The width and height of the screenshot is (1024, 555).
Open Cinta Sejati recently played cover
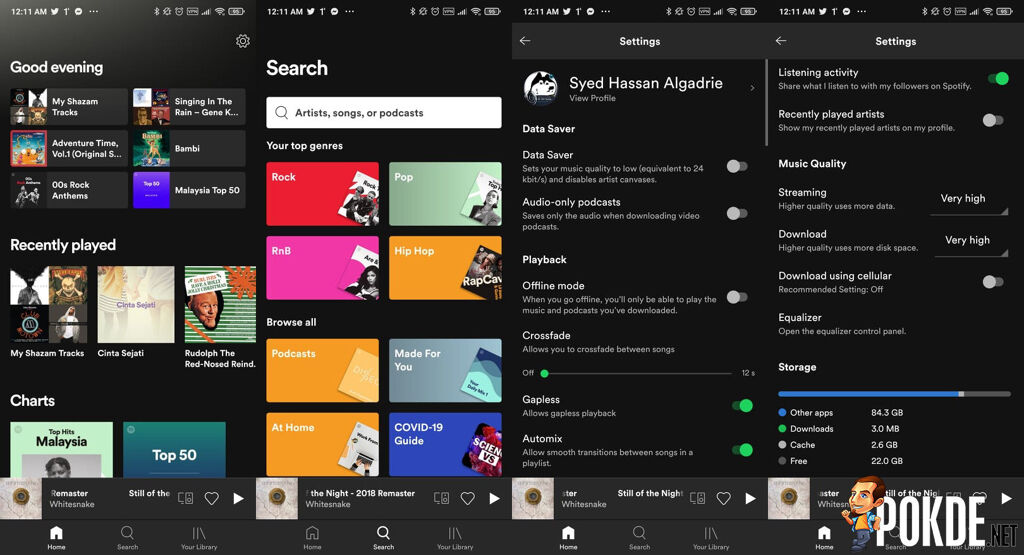[136, 304]
